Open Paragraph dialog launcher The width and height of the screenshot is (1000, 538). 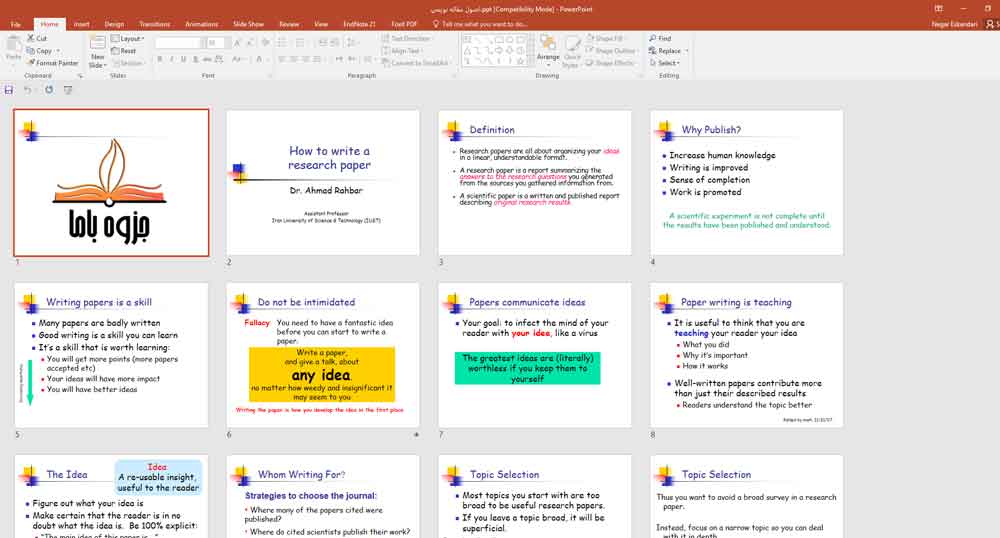453,76
